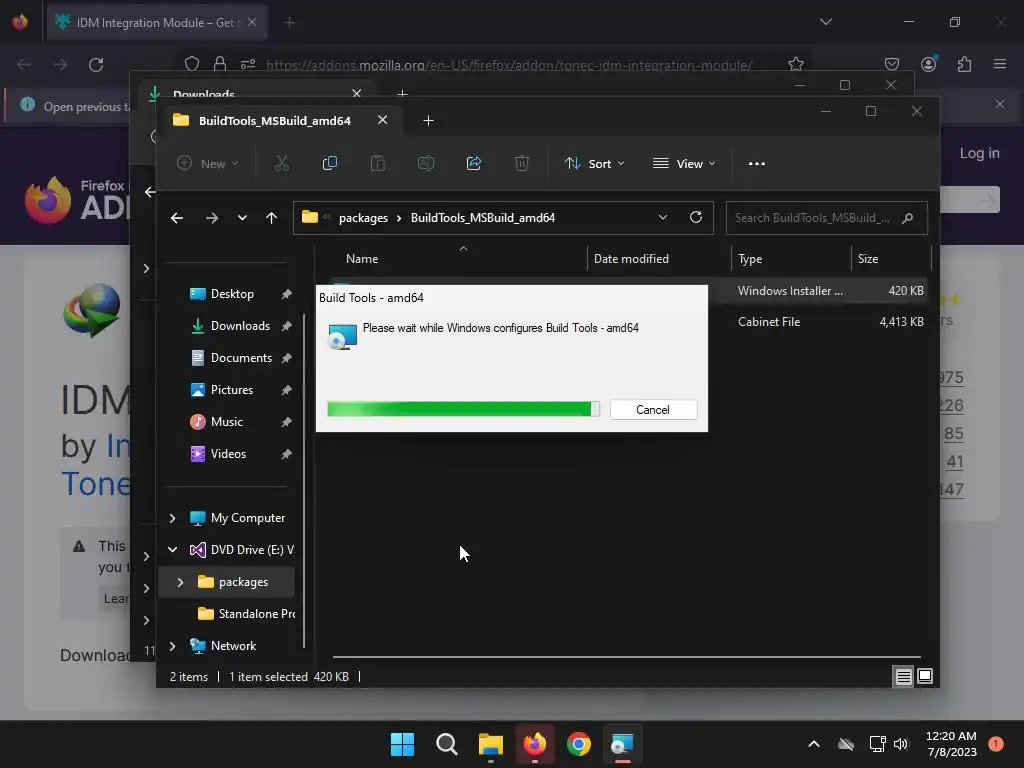Screen dimensions: 1024x768
Task: Open Downloads in navigation pane
Action: [240, 326]
